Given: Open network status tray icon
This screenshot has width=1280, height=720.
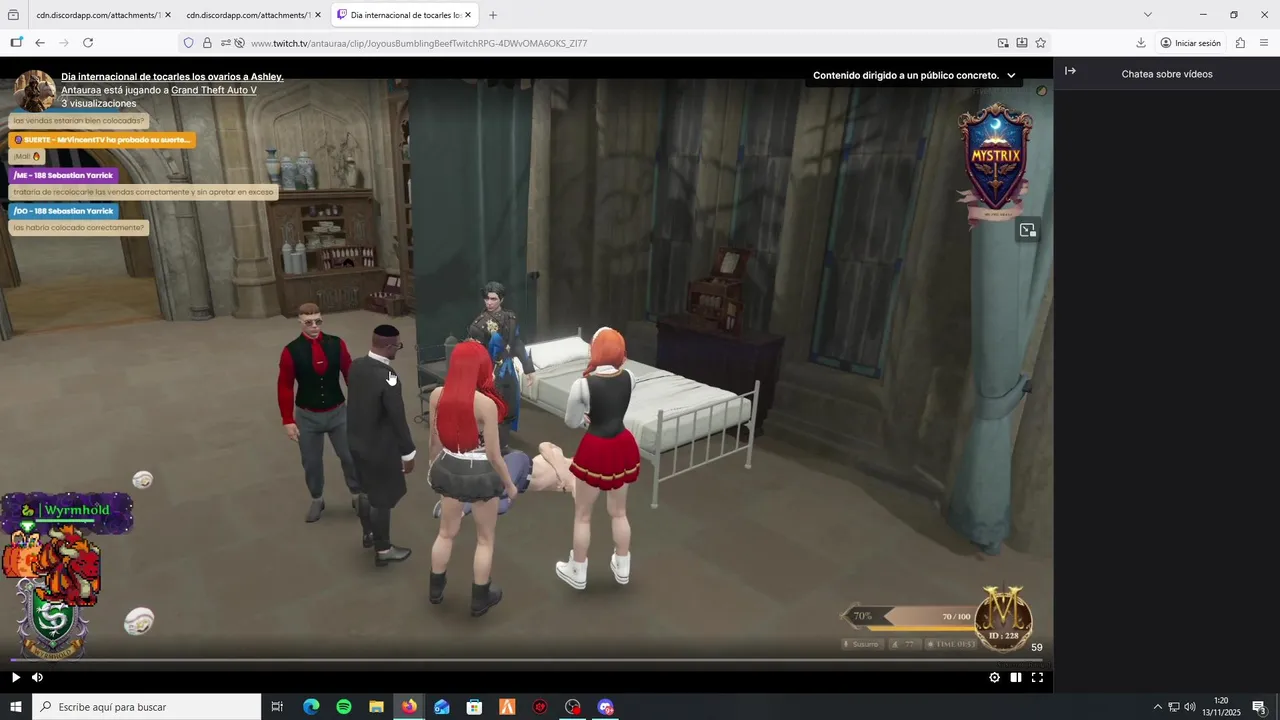Looking at the screenshot, I should pos(1174,707).
